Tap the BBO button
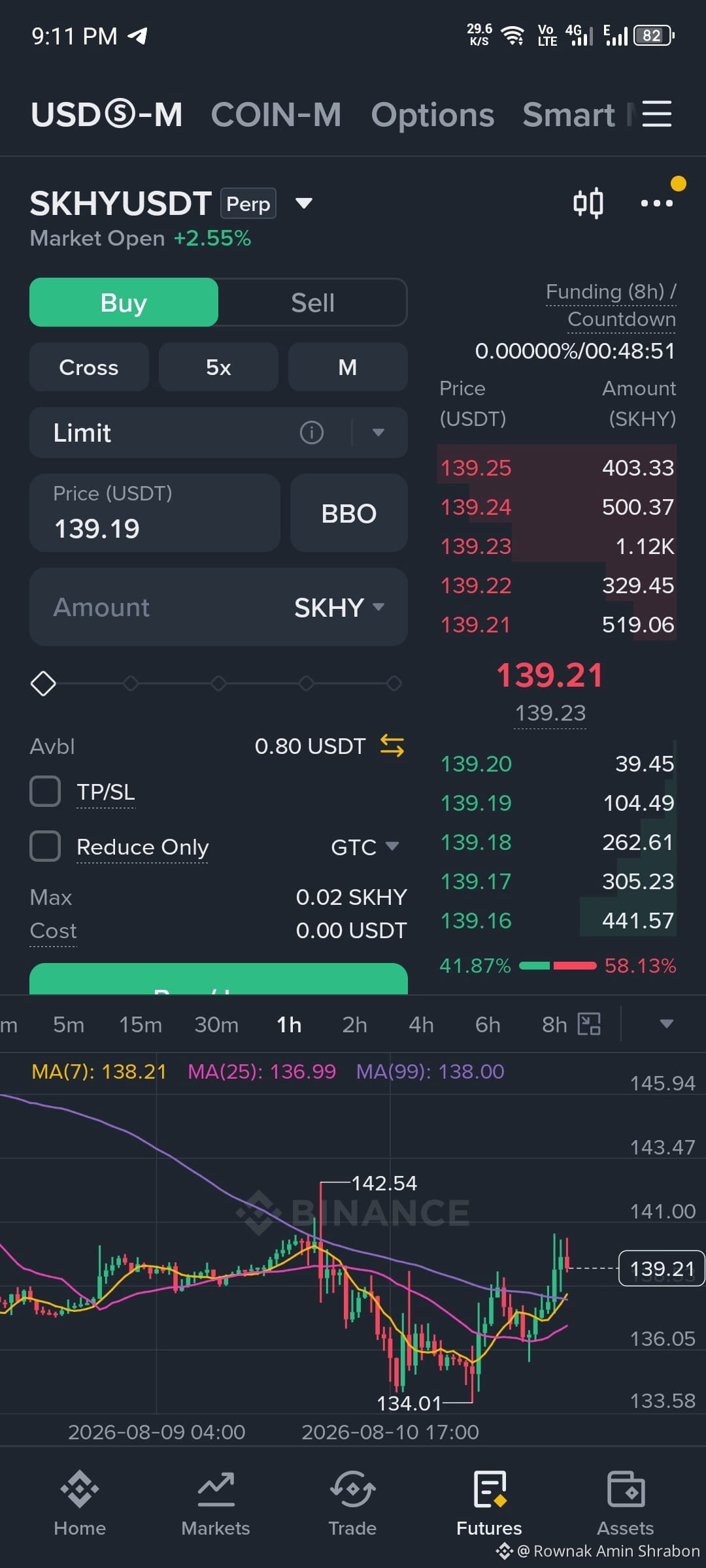Viewport: 706px width, 1568px height. 348,513
